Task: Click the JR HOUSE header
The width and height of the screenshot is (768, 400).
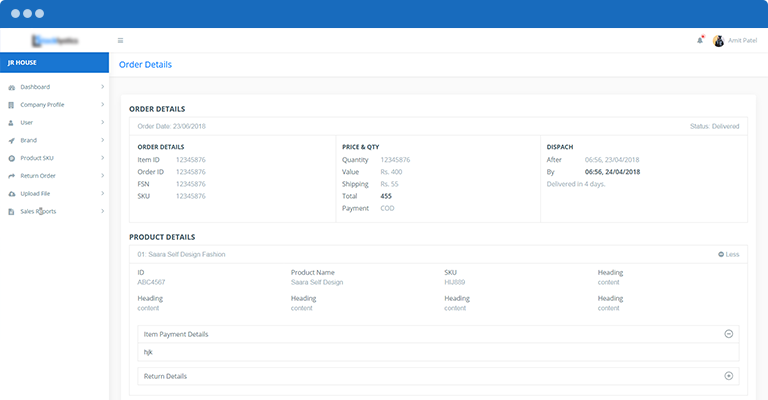Action: (54, 63)
